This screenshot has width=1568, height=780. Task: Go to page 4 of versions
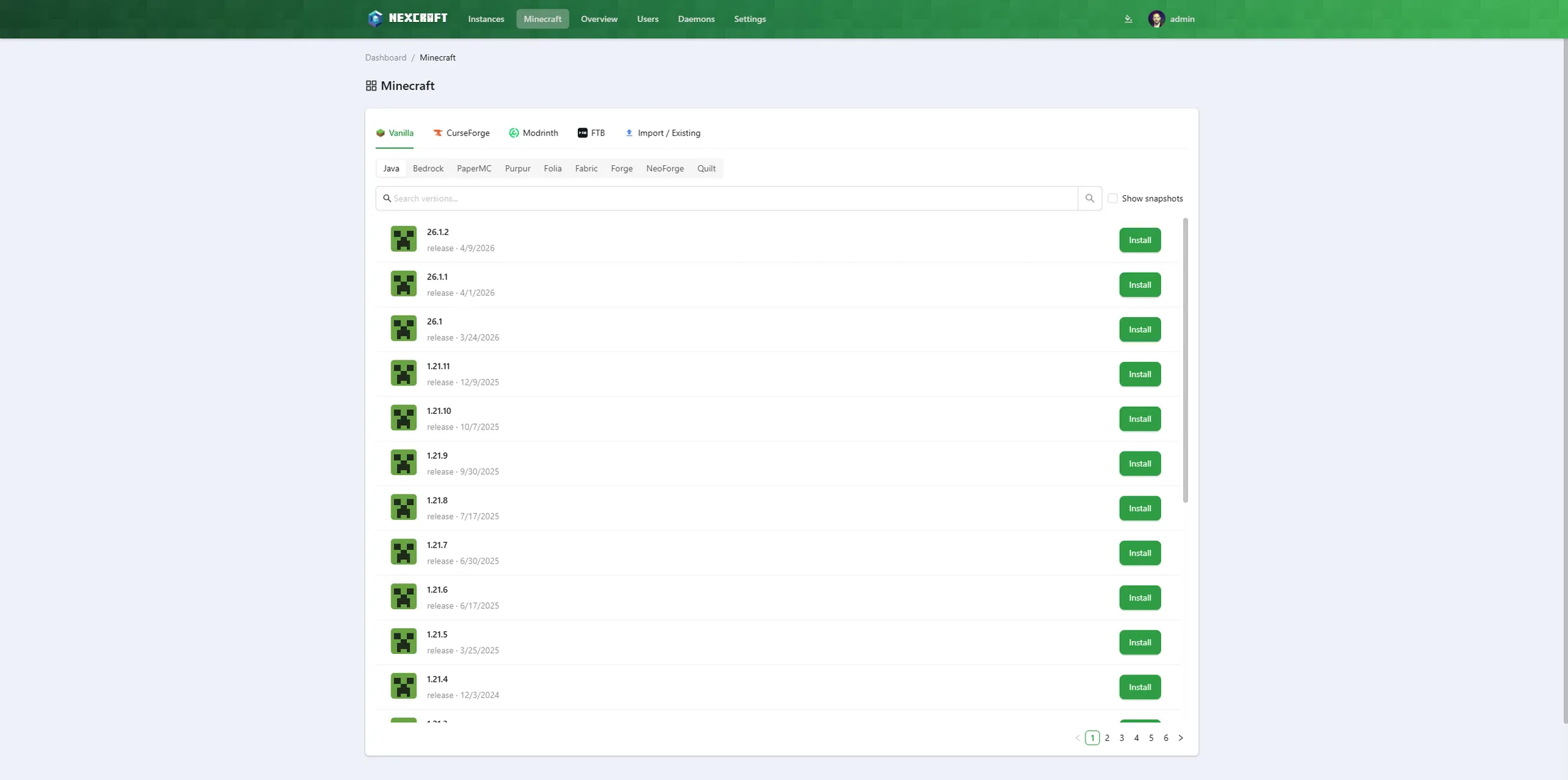point(1137,738)
